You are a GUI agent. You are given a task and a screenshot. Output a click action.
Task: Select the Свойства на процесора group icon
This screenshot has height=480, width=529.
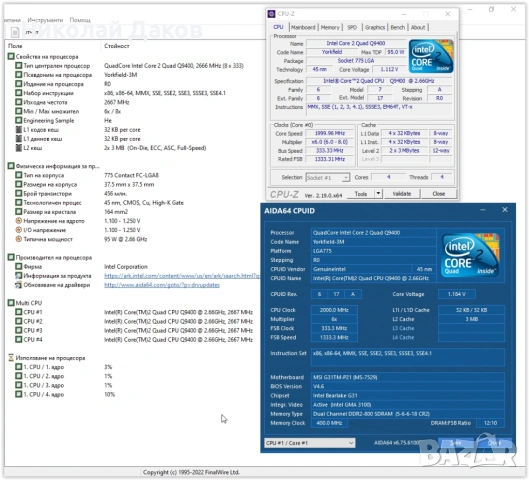(11, 56)
